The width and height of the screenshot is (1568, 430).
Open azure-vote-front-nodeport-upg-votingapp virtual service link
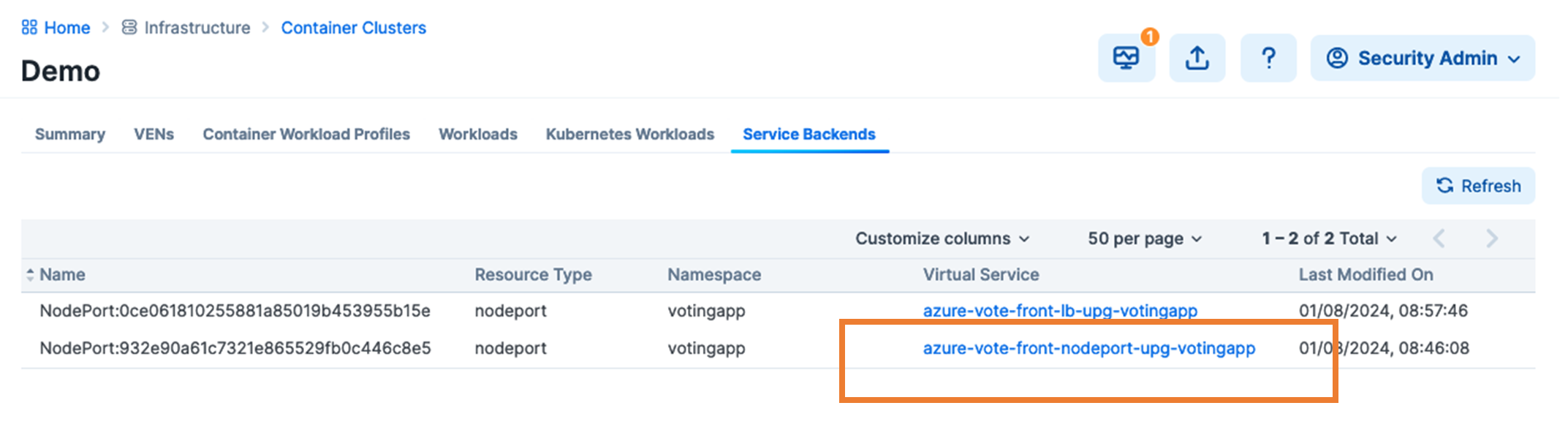pyautogui.click(x=1088, y=348)
